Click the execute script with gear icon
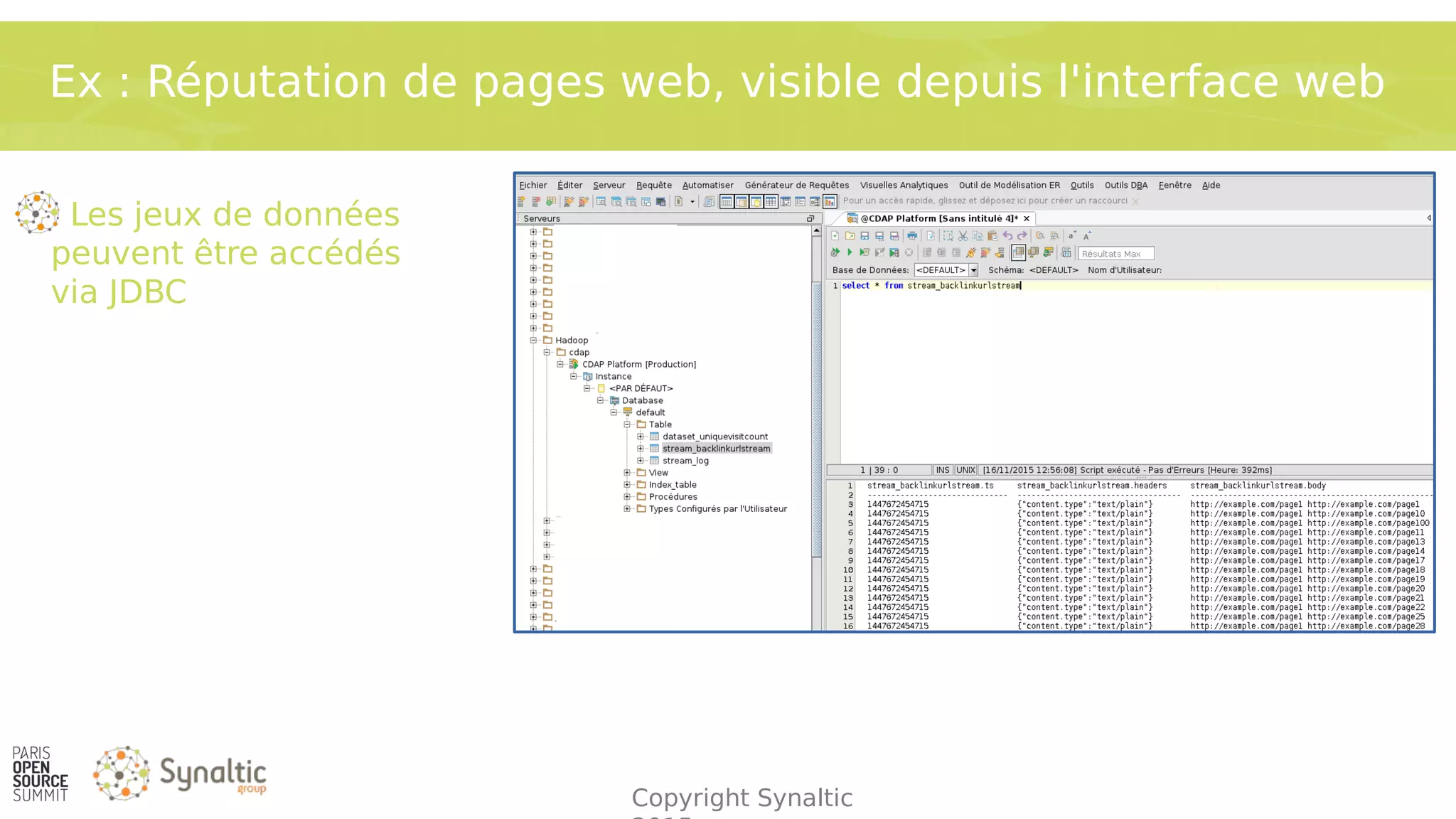This screenshot has width=1456, height=819. pos(835,252)
